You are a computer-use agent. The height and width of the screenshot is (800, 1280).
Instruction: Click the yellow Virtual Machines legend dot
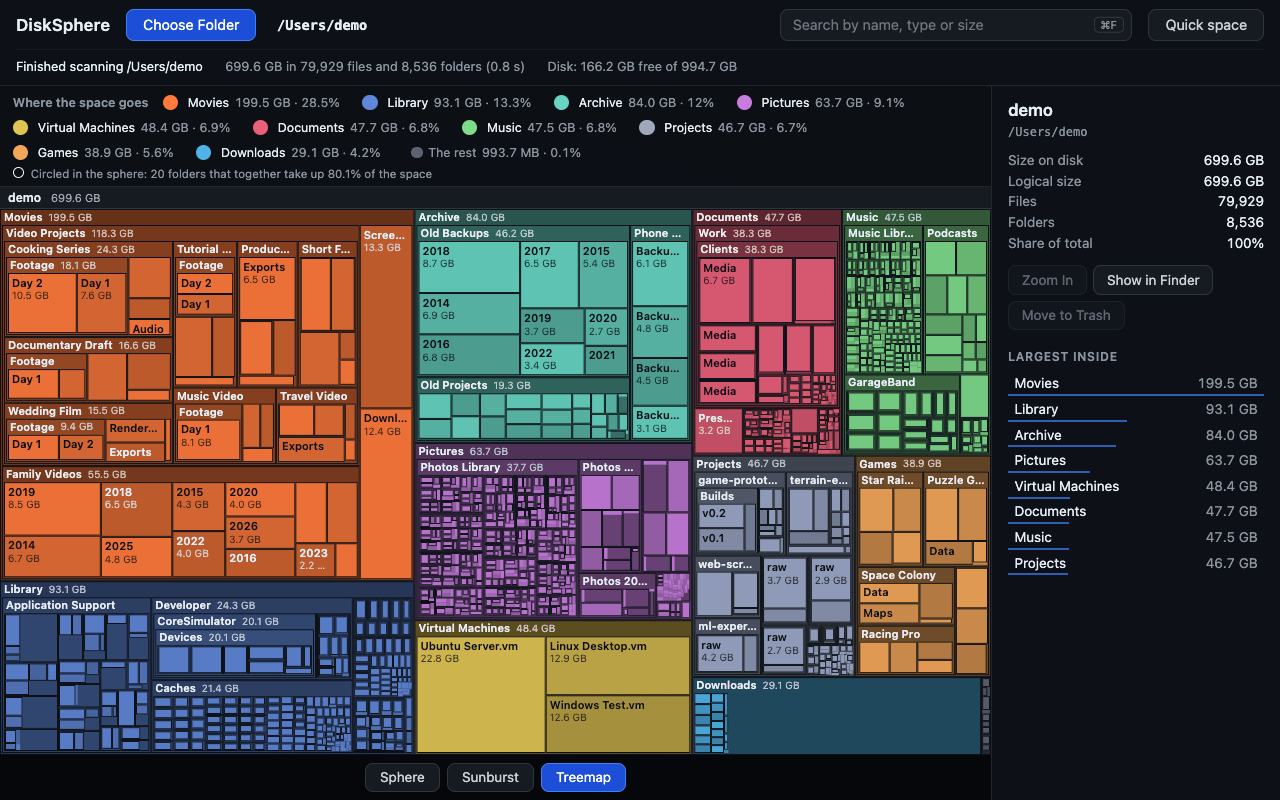click(x=20, y=127)
